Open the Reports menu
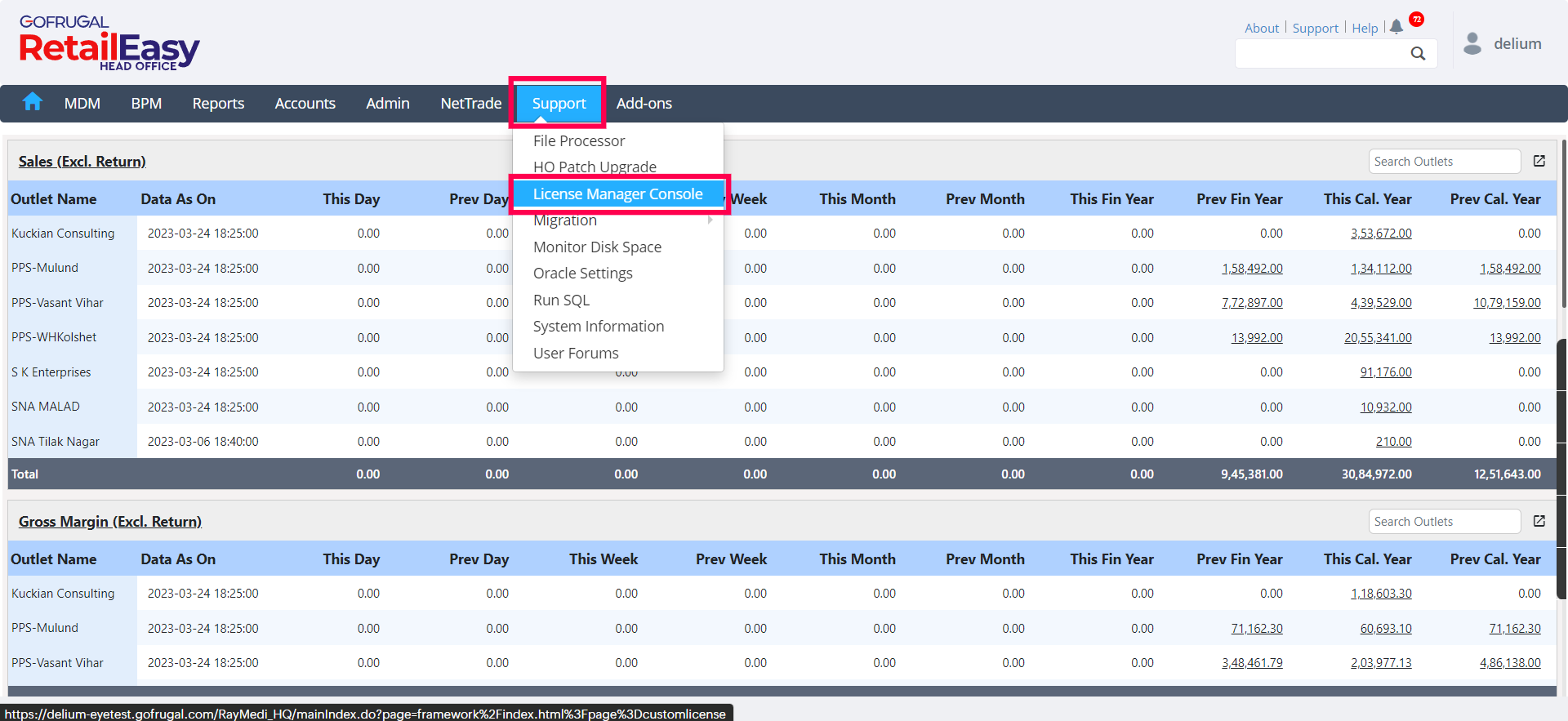Screen dimensions: 1568x721 click(x=218, y=104)
